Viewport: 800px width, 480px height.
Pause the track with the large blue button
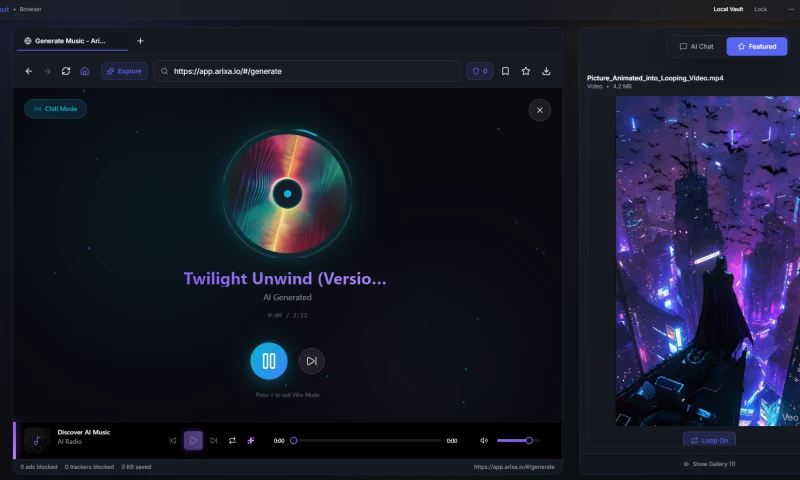point(268,361)
